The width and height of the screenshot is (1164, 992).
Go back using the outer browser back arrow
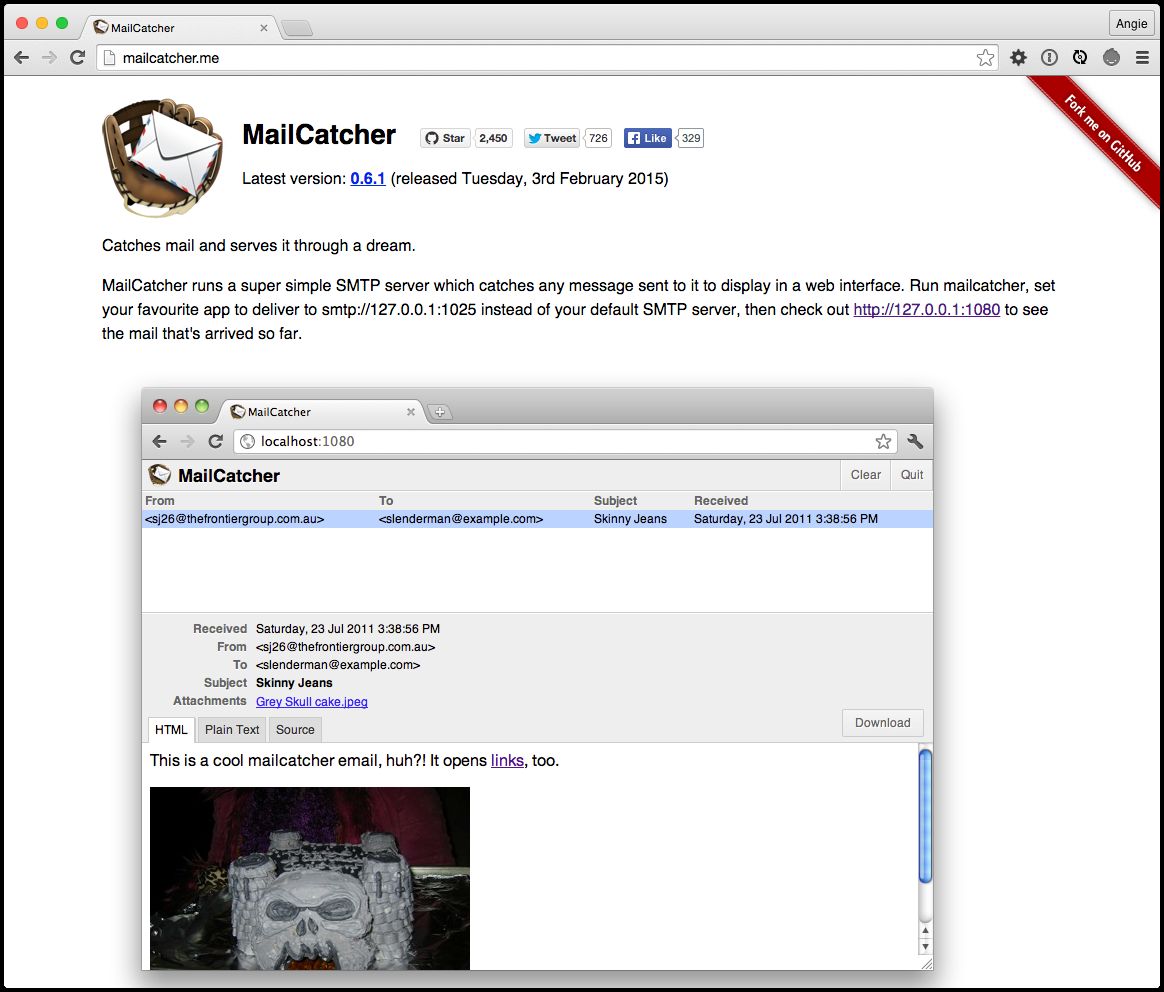pyautogui.click(x=22, y=58)
